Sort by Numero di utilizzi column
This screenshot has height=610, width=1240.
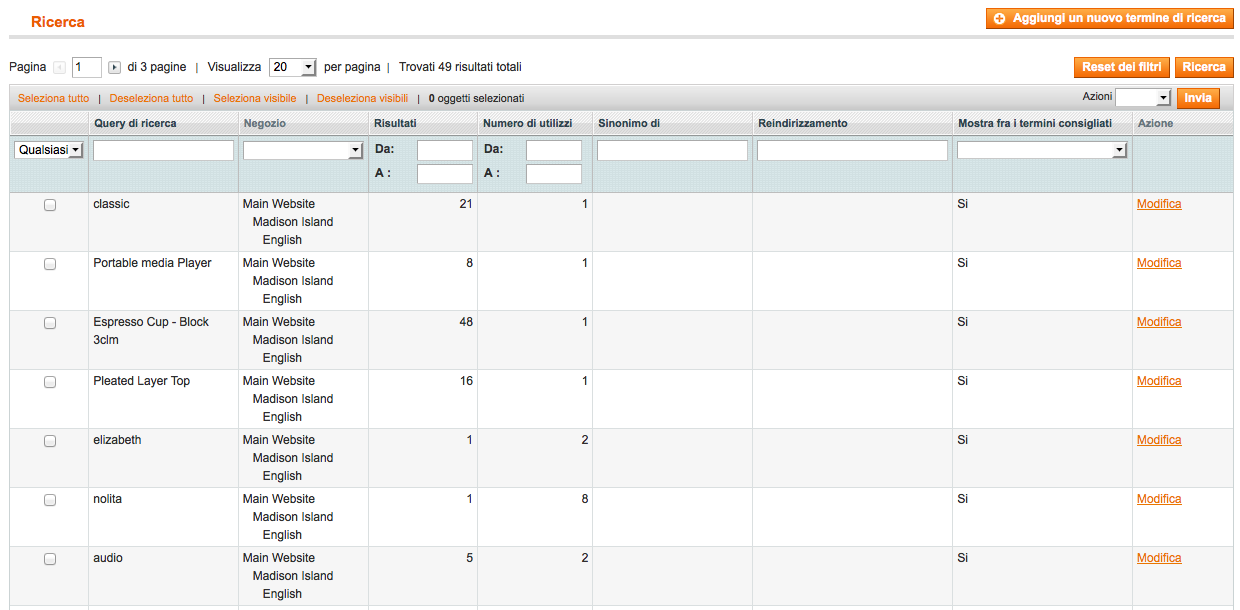(x=527, y=123)
